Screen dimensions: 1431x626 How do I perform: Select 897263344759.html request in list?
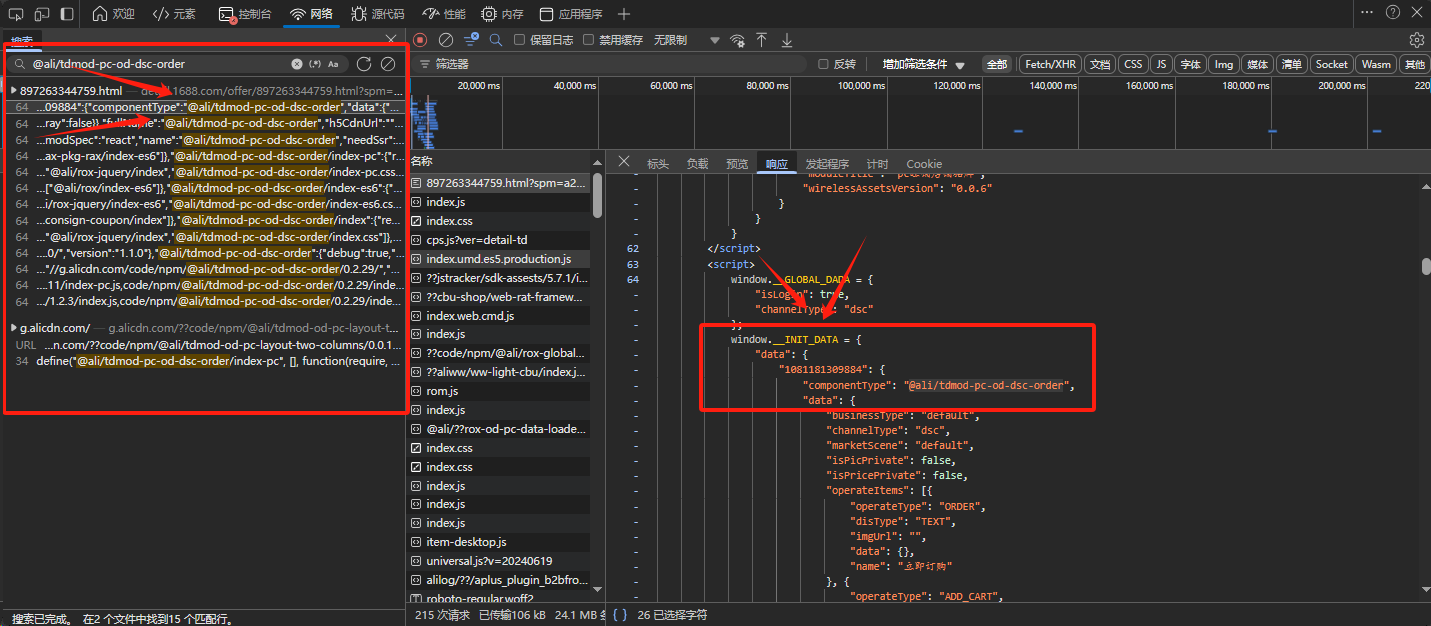pos(500,183)
